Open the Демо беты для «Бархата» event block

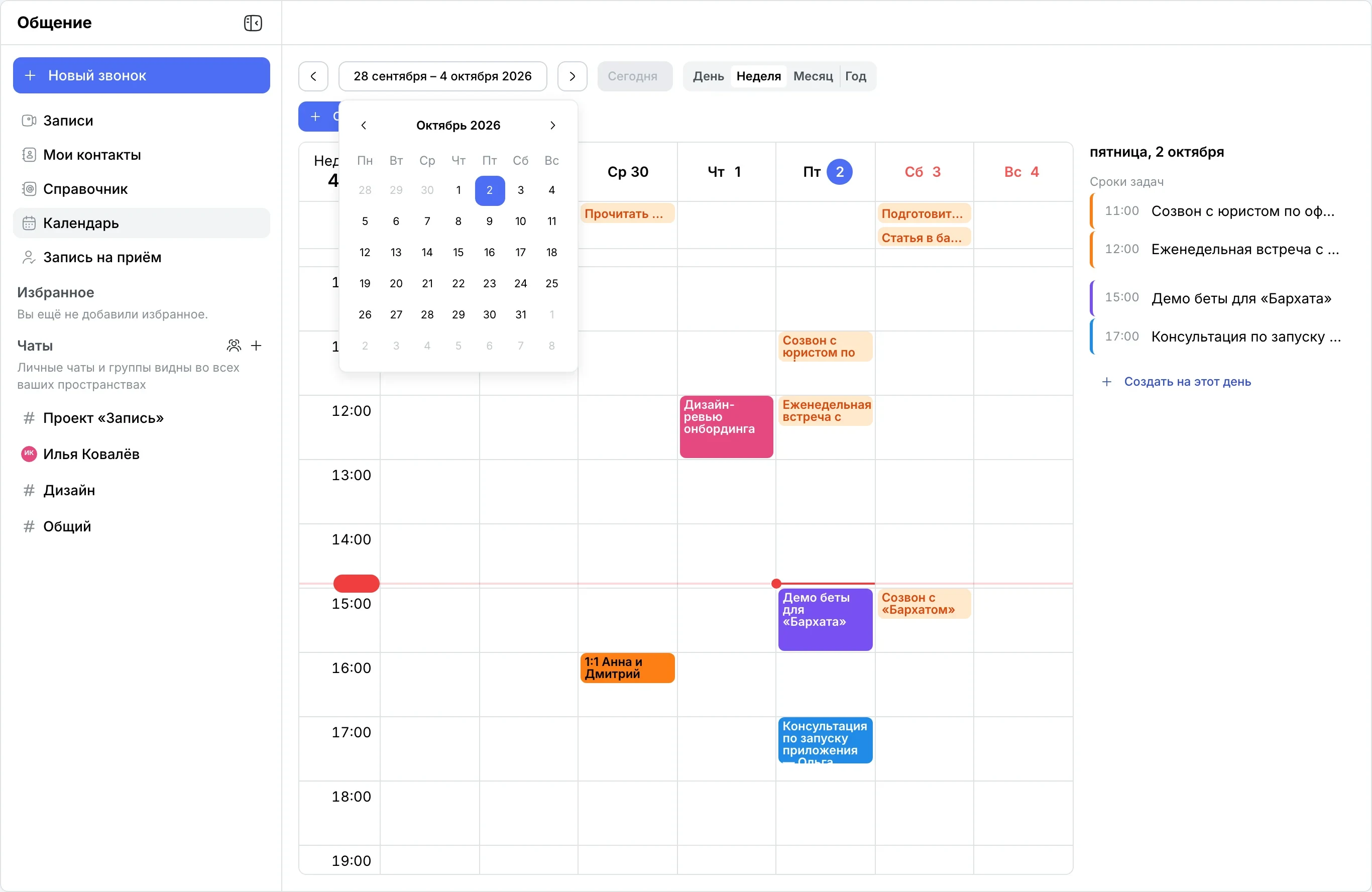(x=825, y=620)
